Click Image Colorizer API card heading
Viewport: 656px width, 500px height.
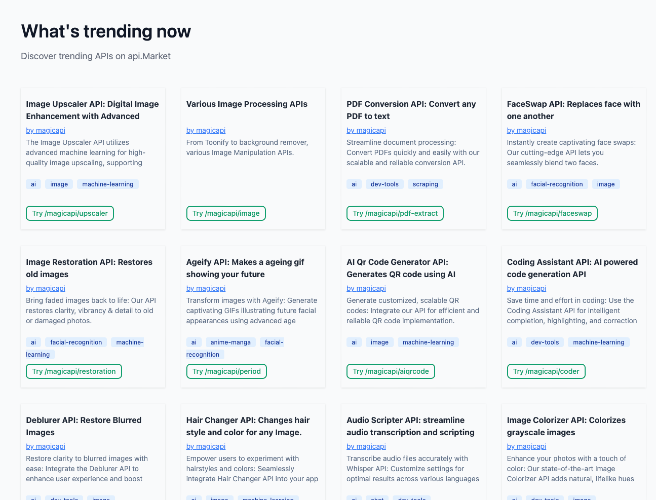point(566,426)
